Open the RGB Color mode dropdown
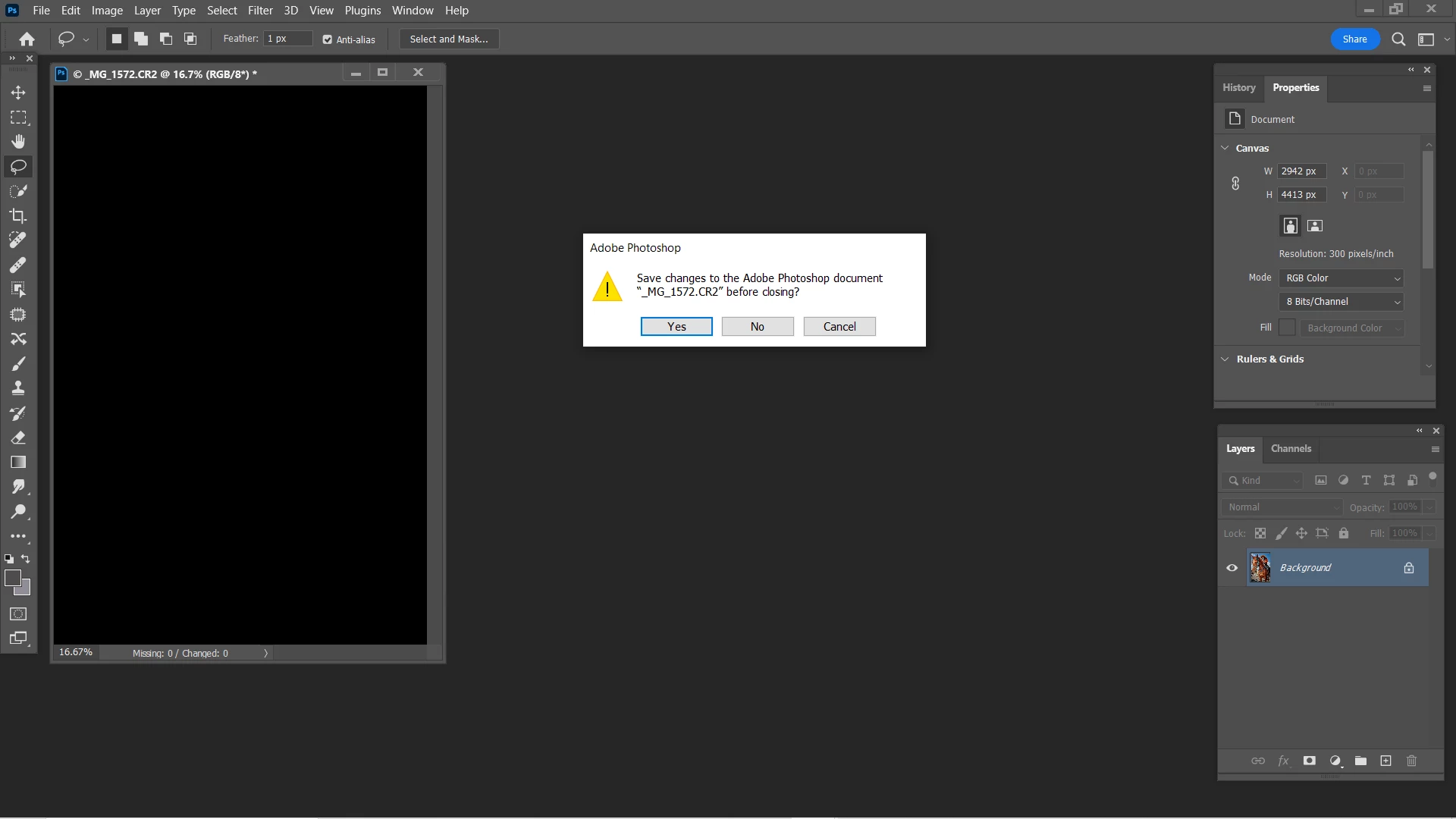The height and width of the screenshot is (819, 1456). coord(1341,278)
